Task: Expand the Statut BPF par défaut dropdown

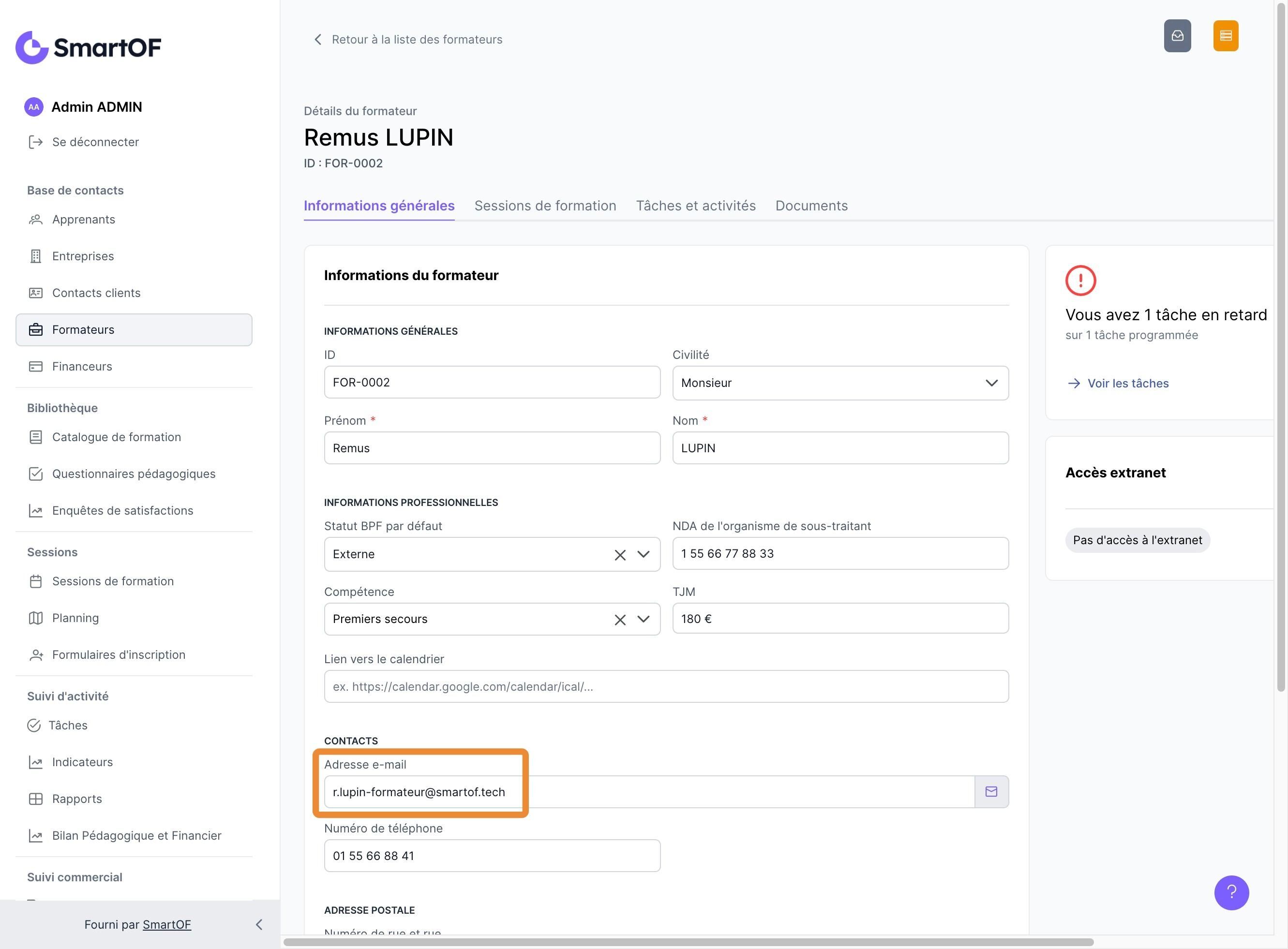Action: tap(644, 554)
